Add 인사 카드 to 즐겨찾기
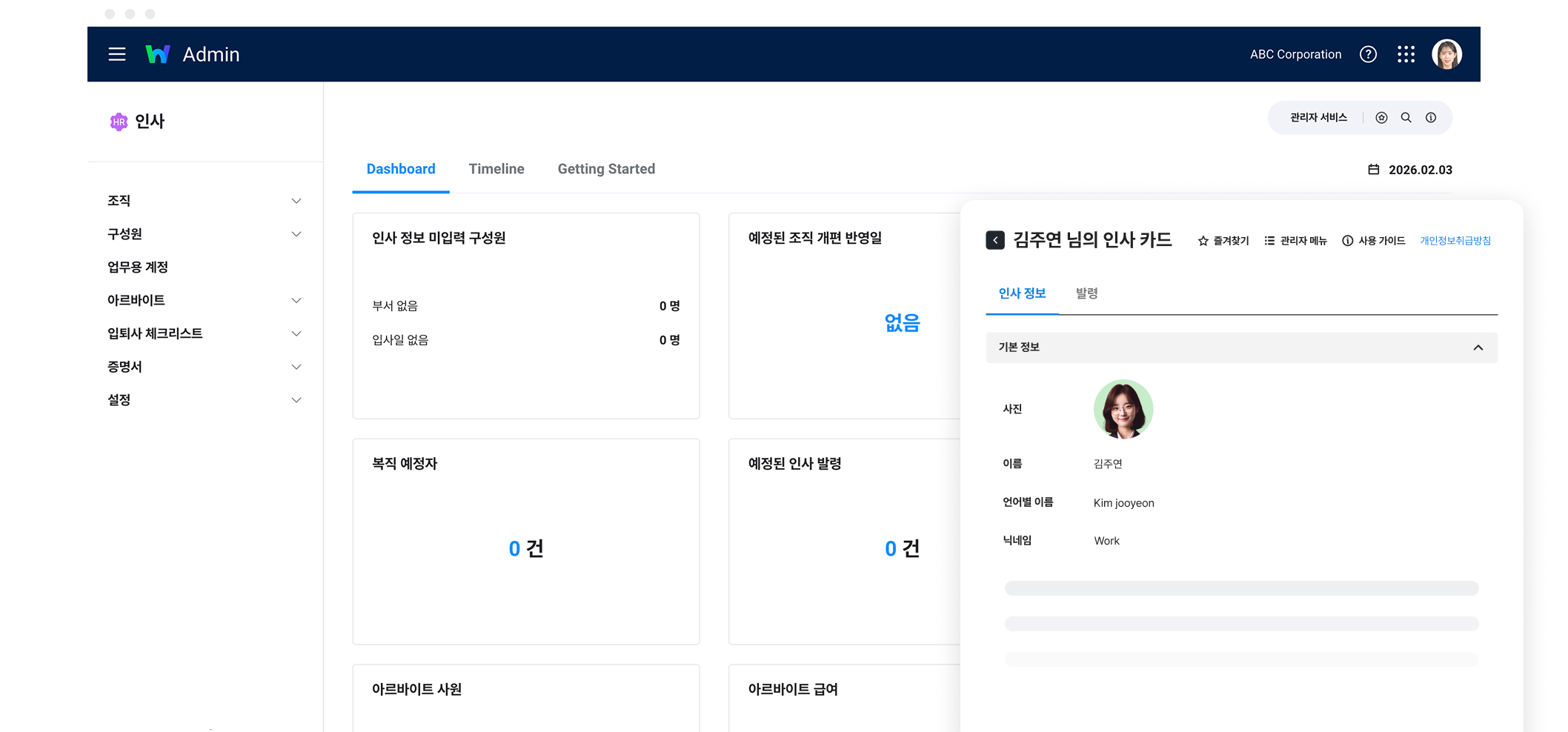The width and height of the screenshot is (1568, 732). click(x=1223, y=241)
